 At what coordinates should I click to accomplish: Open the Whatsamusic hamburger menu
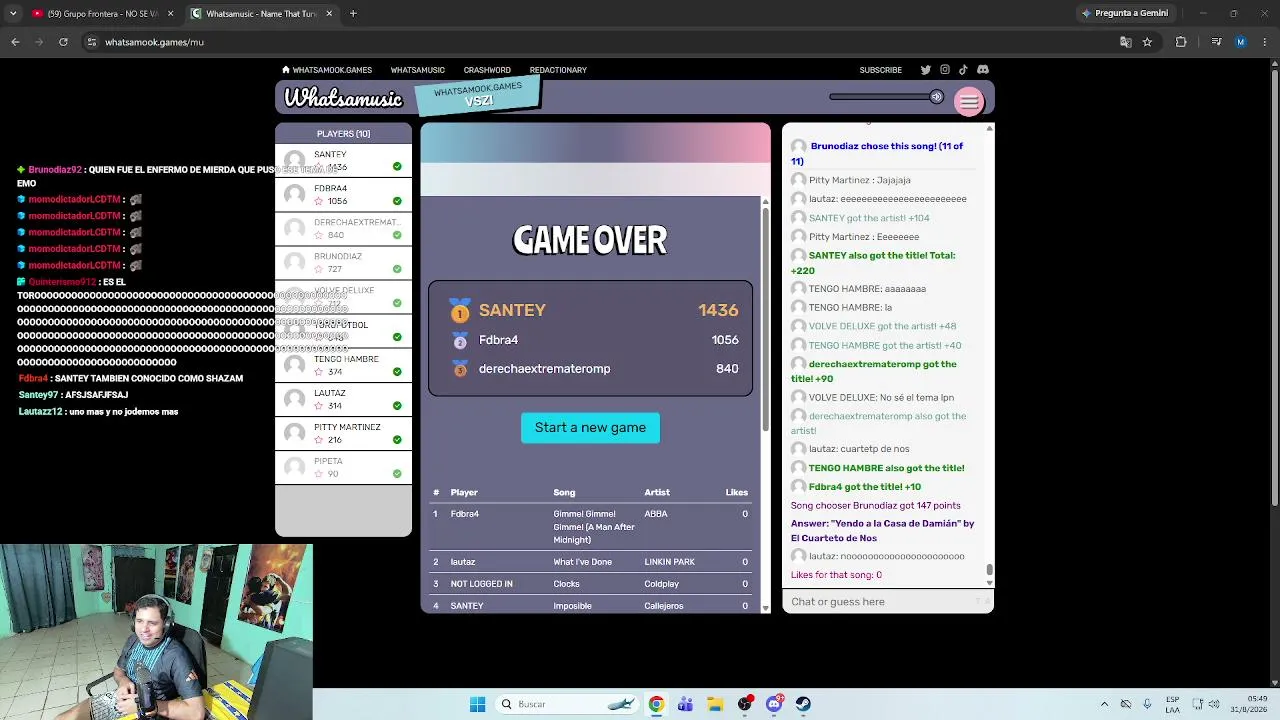(x=969, y=101)
